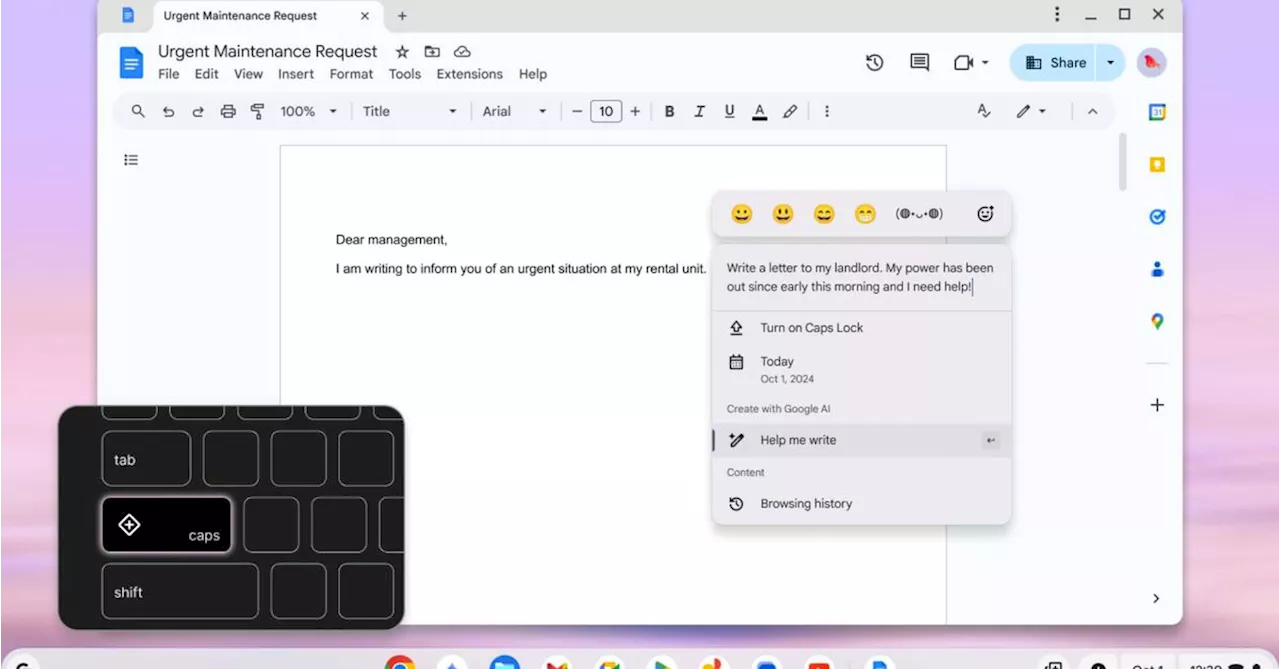The image size is (1280, 669).
Task: Open the 100% zoom dropdown
Action: [308, 111]
